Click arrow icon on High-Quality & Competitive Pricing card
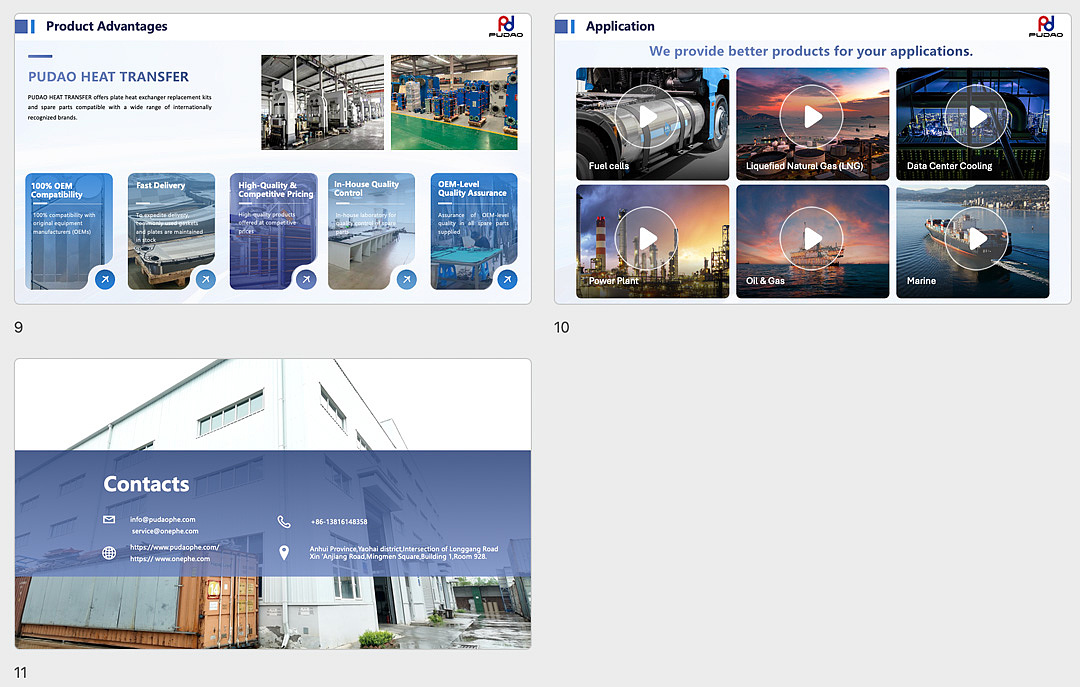1080x687 pixels. coord(307,279)
